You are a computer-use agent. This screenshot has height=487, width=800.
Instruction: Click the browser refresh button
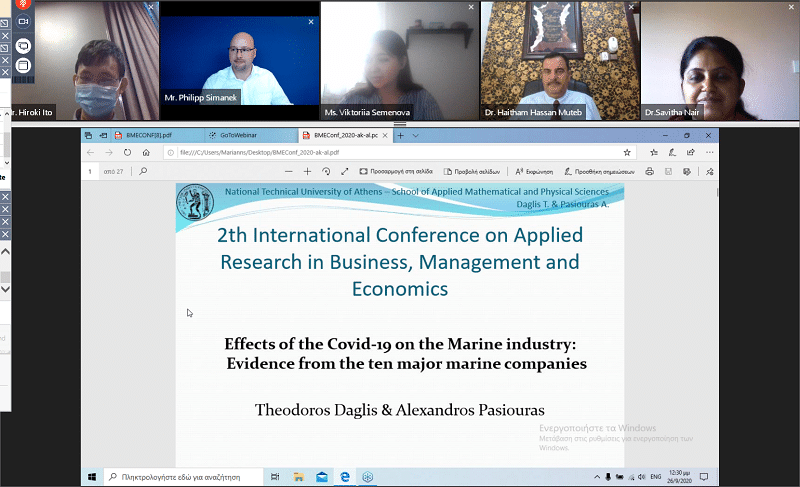pyautogui.click(x=127, y=153)
